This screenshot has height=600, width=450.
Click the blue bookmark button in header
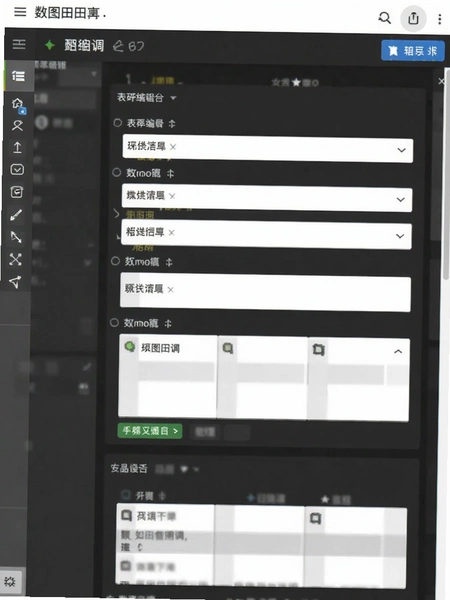(412, 51)
